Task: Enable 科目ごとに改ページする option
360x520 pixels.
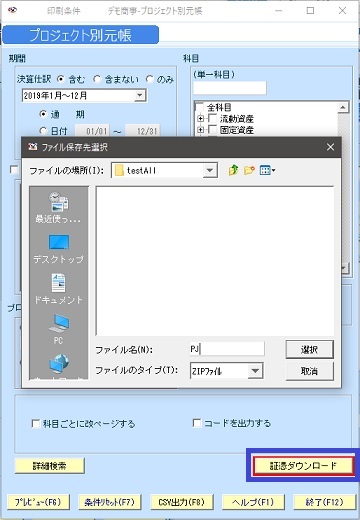Action: 36,423
